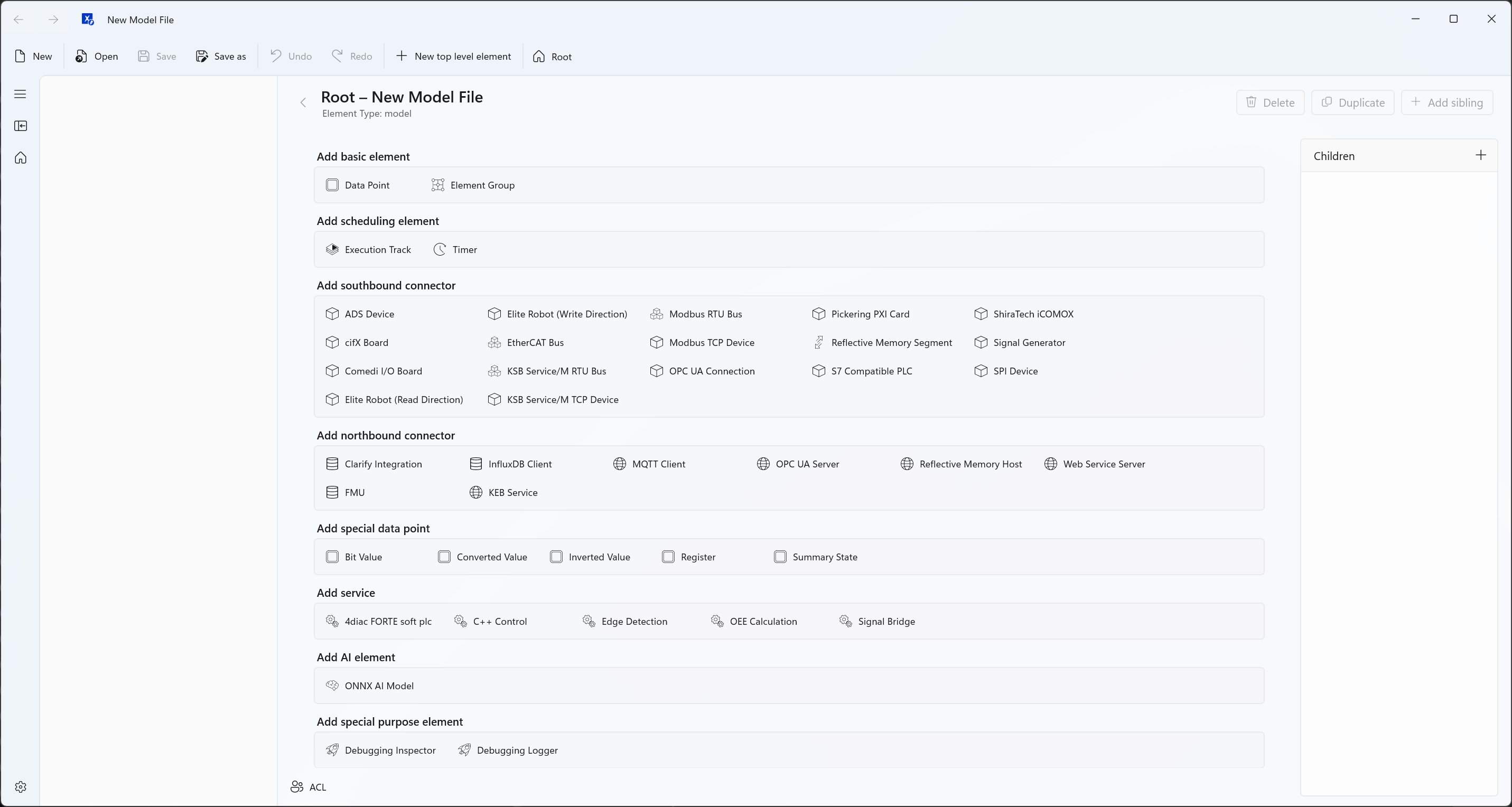Click the back chevron beside the Root title

(303, 102)
